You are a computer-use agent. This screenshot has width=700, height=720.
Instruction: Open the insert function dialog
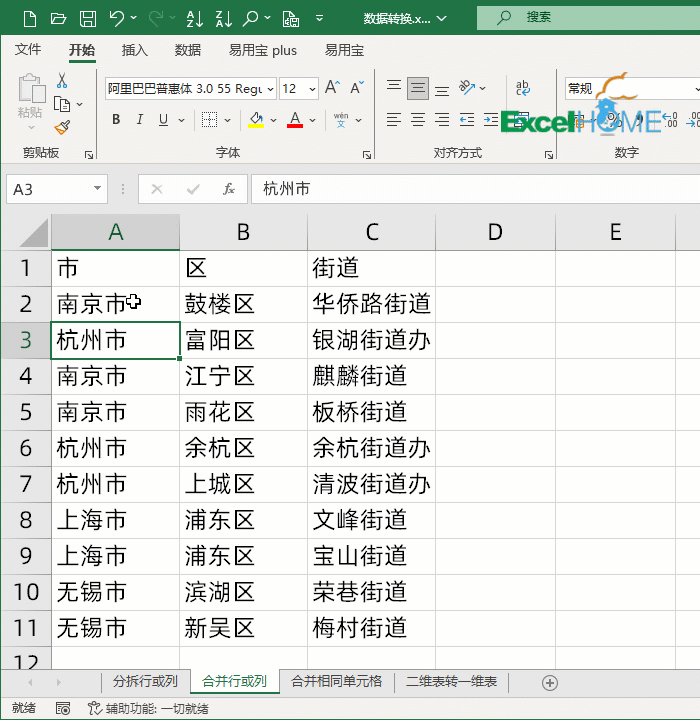click(228, 189)
